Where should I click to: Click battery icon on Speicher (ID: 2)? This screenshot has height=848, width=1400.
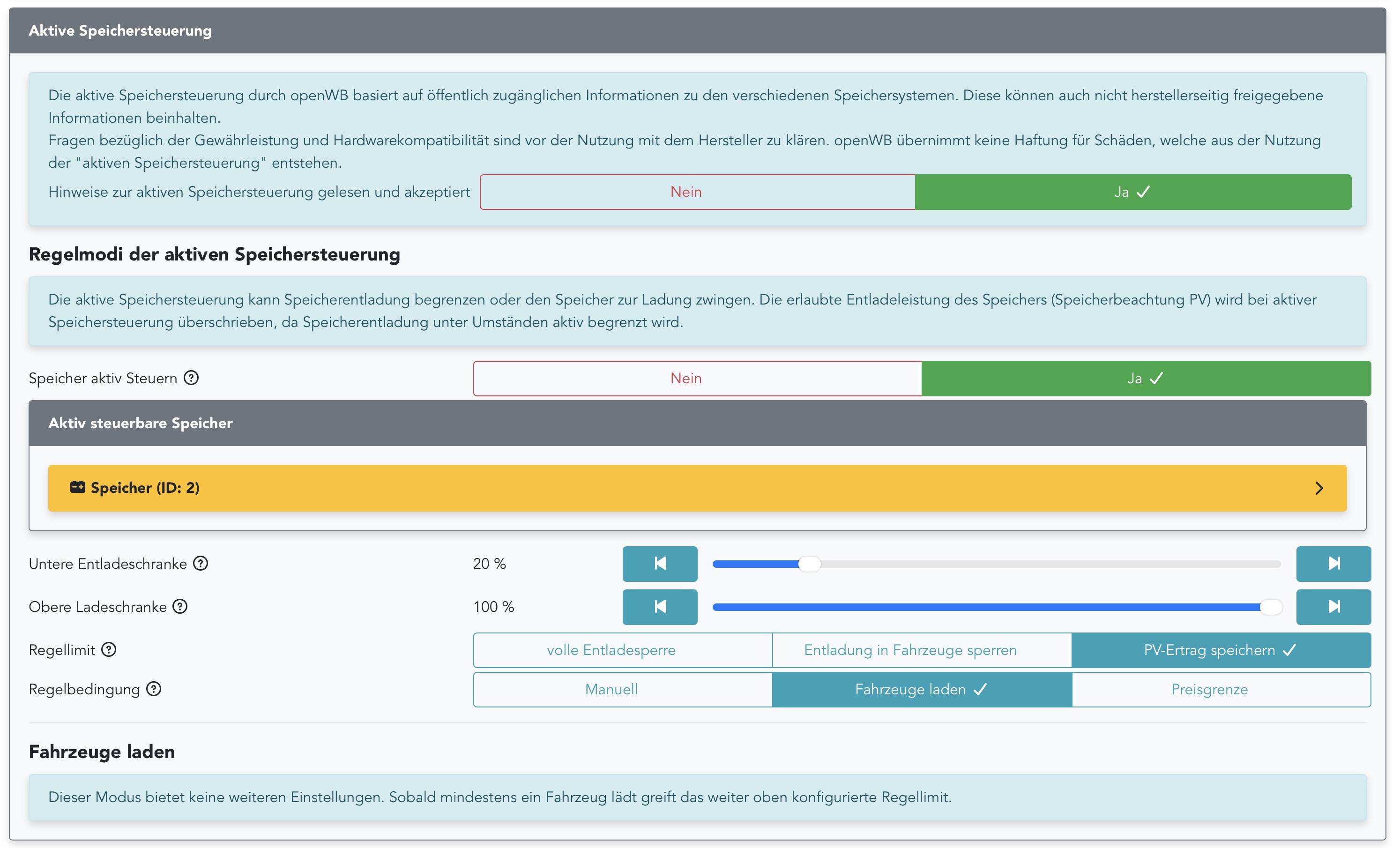point(77,487)
